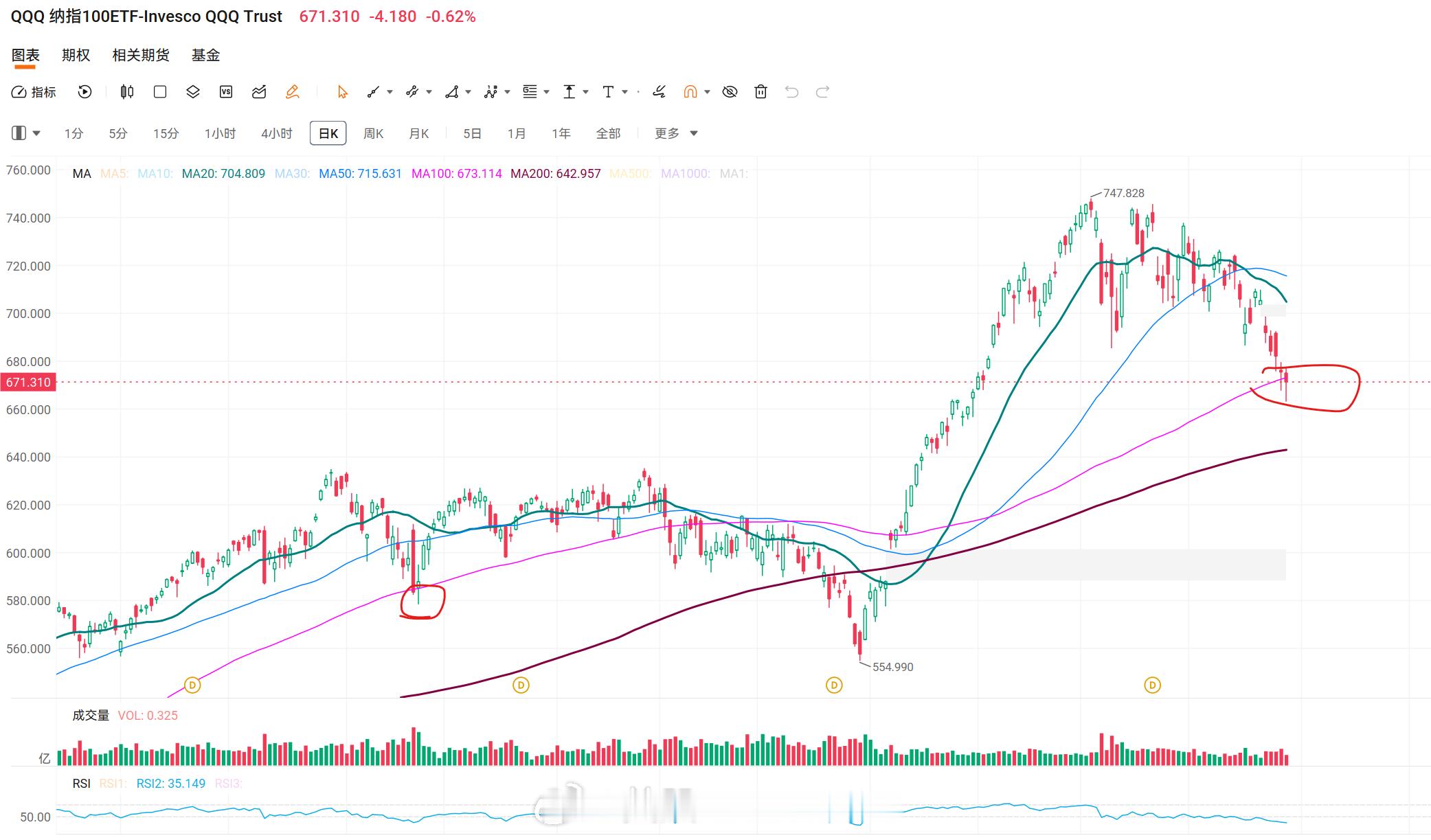Toggle MA200 moving average line label

coord(556,174)
